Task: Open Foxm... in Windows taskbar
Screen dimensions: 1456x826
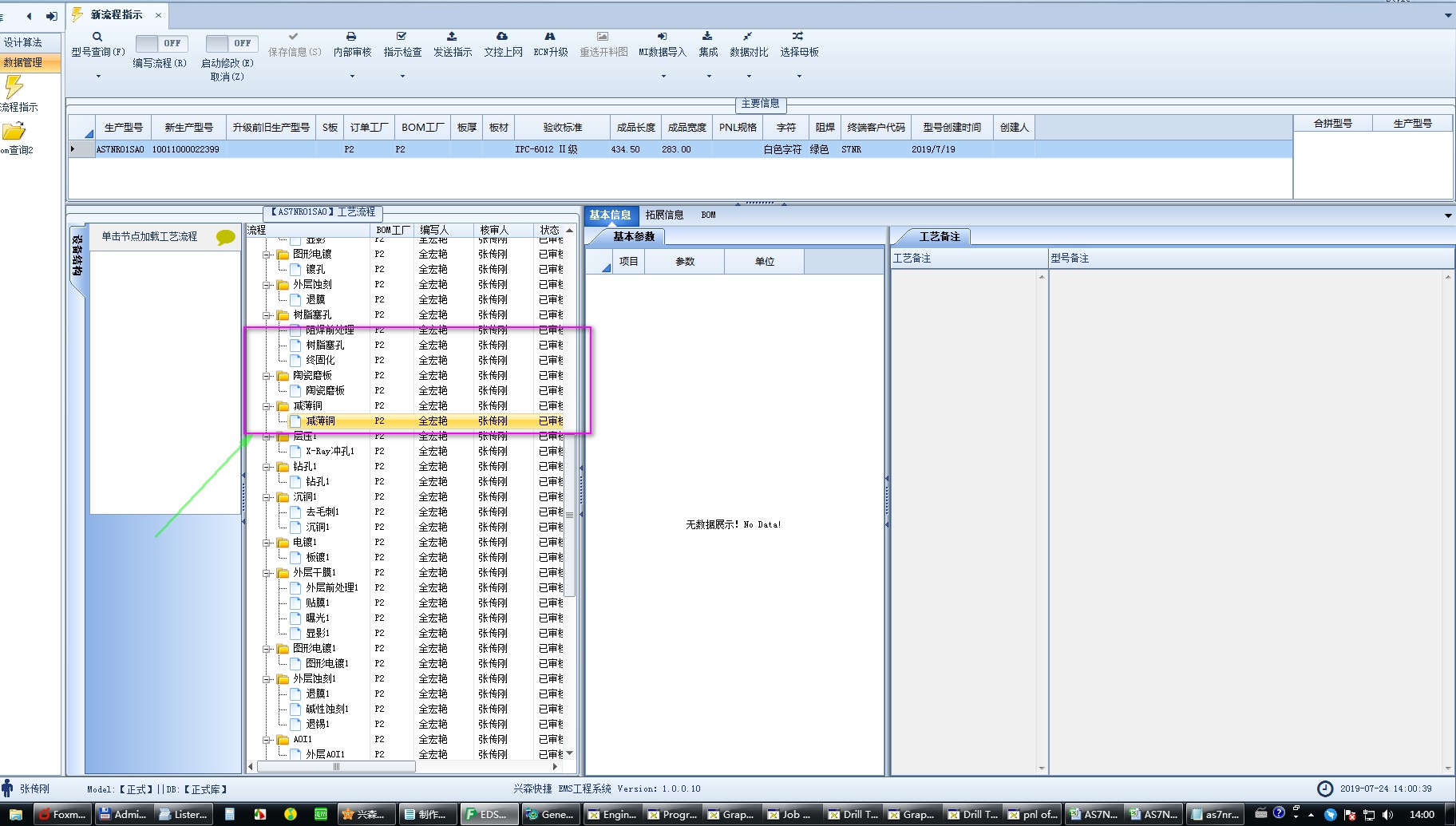Action: [62, 814]
